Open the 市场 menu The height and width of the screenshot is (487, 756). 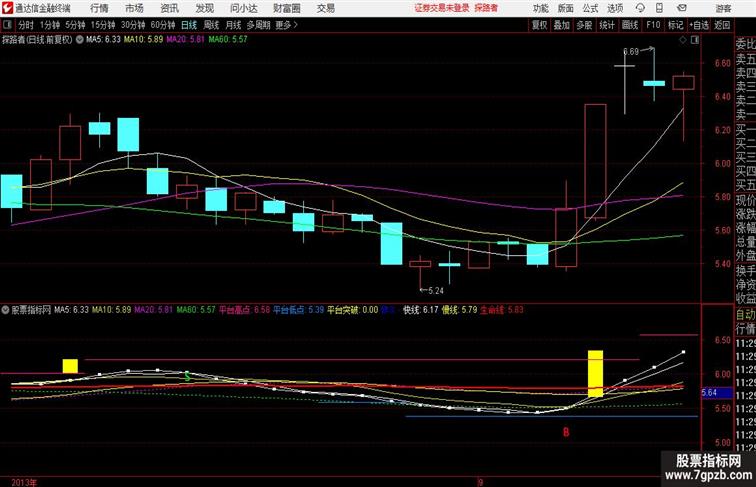click(x=134, y=8)
